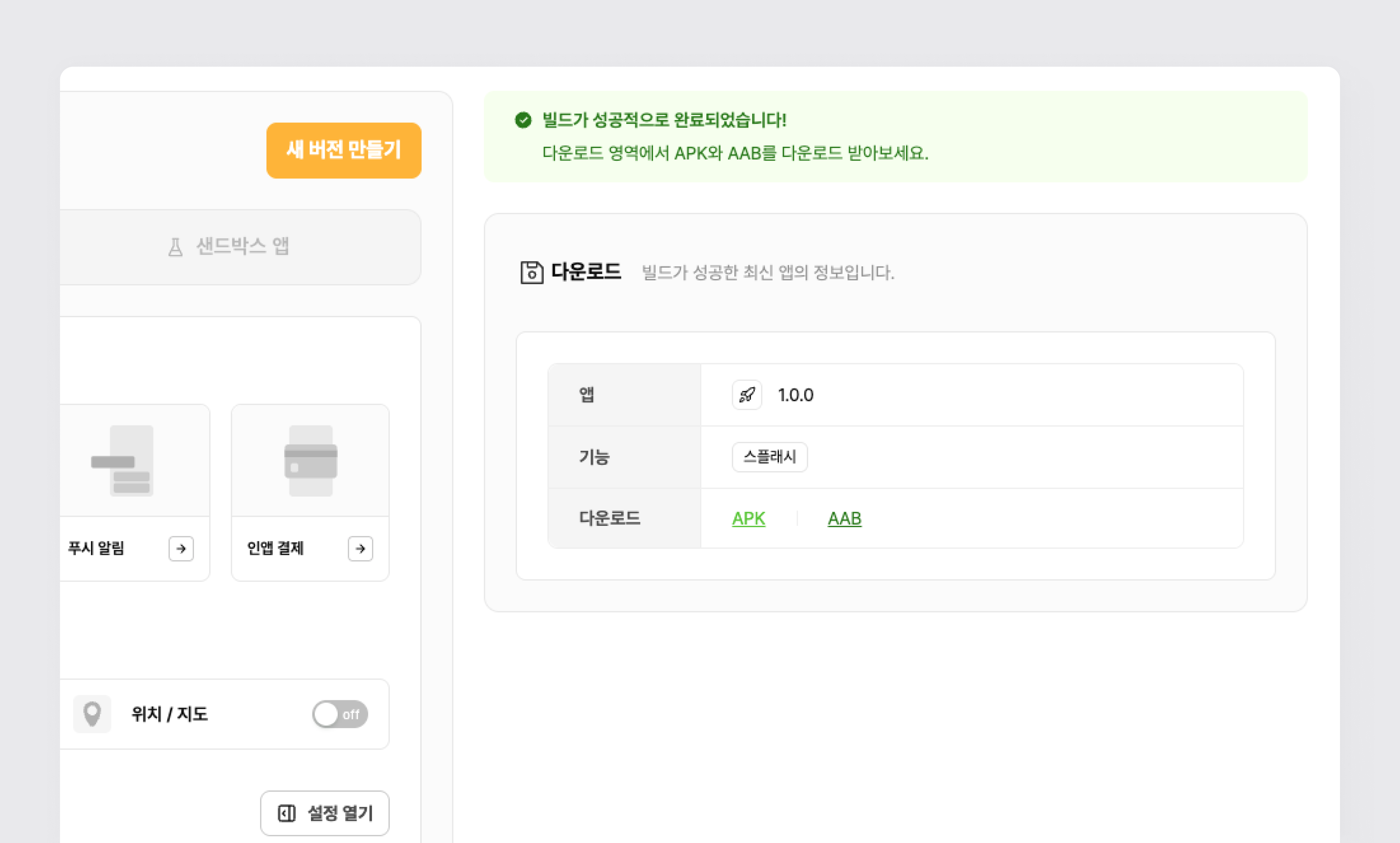This screenshot has width=1400, height=843.
Task: Download the APK file link
Action: pyautogui.click(x=748, y=518)
